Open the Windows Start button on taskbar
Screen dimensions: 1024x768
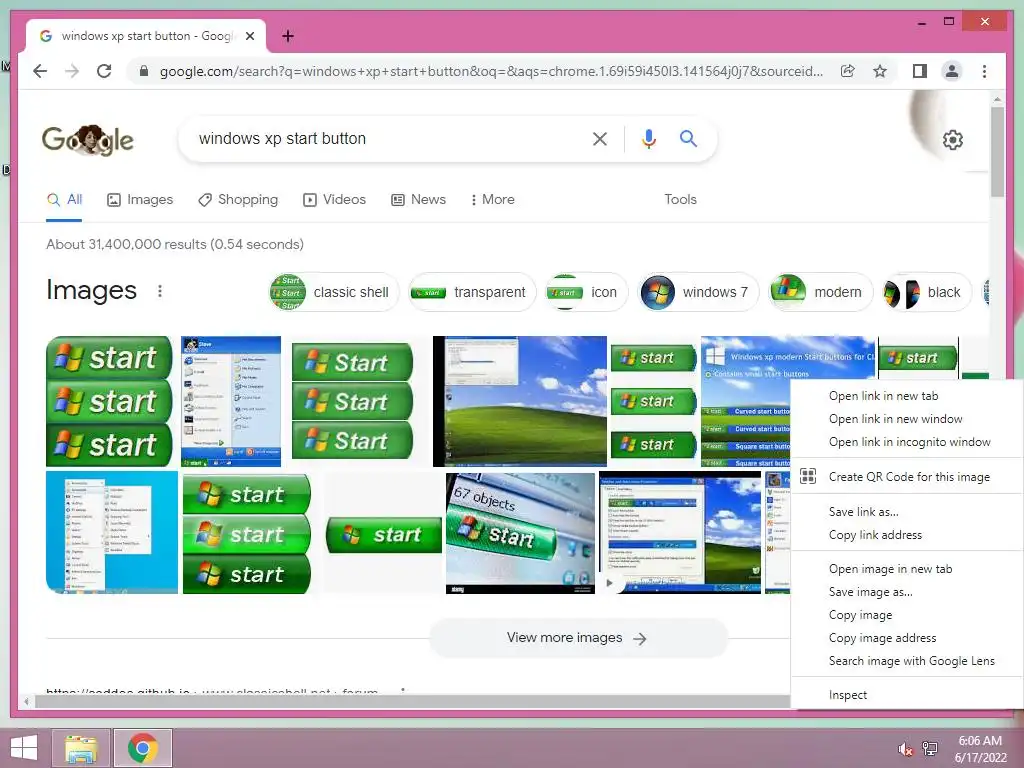pos(24,748)
